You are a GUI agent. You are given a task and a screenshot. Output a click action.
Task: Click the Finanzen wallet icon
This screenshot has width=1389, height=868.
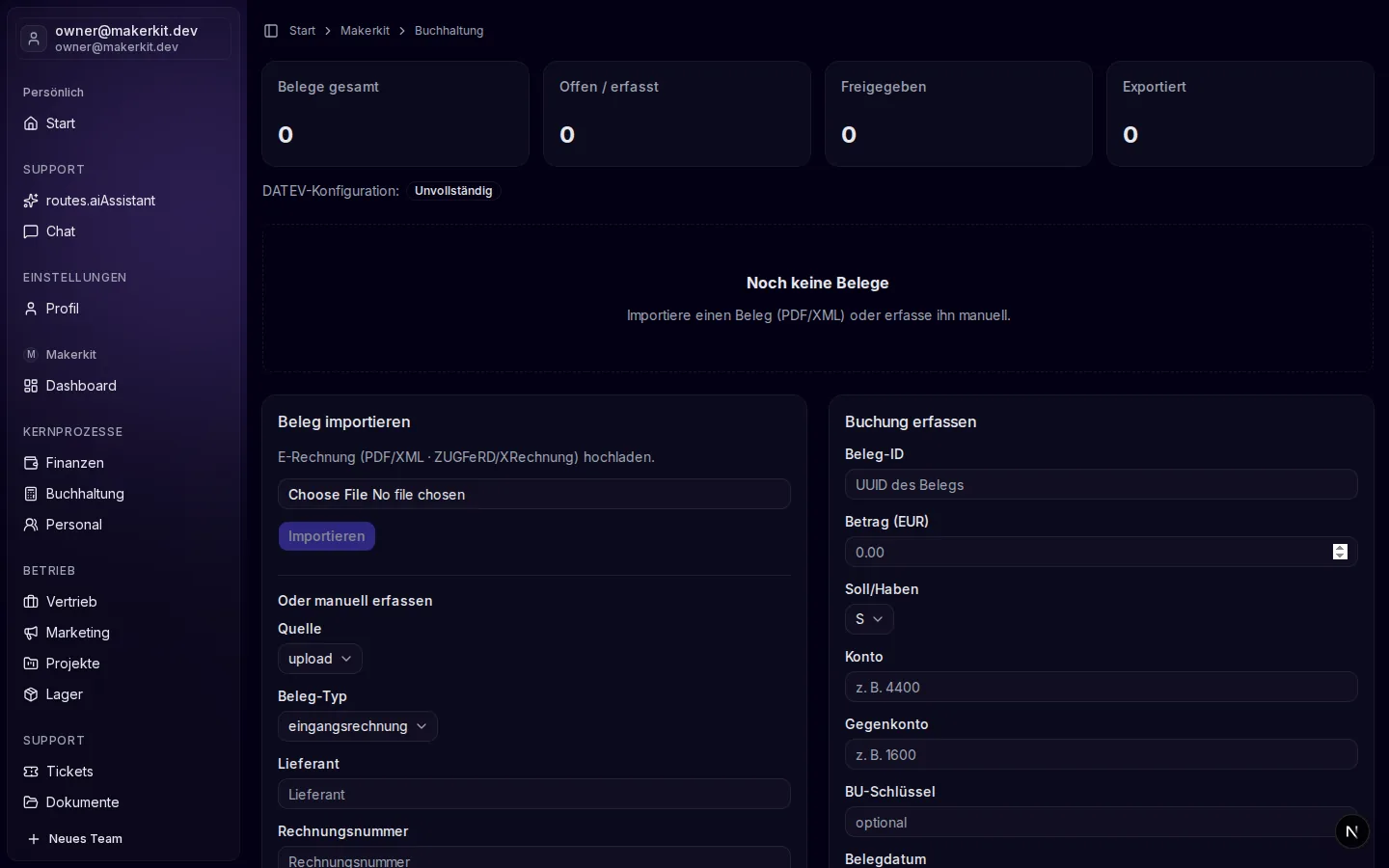(x=31, y=463)
